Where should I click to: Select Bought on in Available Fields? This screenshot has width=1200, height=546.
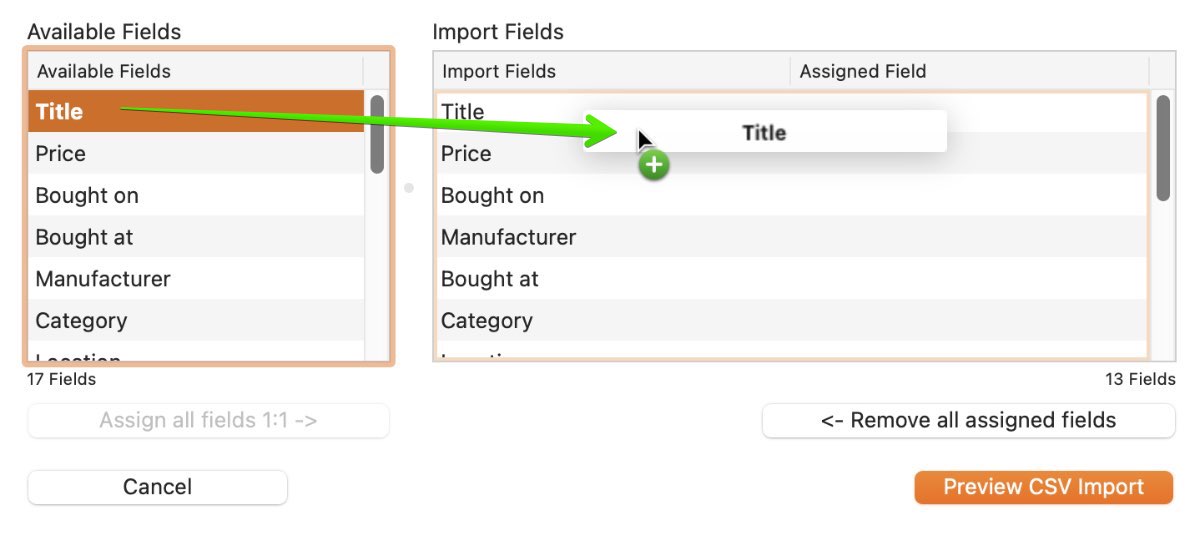(x=196, y=195)
